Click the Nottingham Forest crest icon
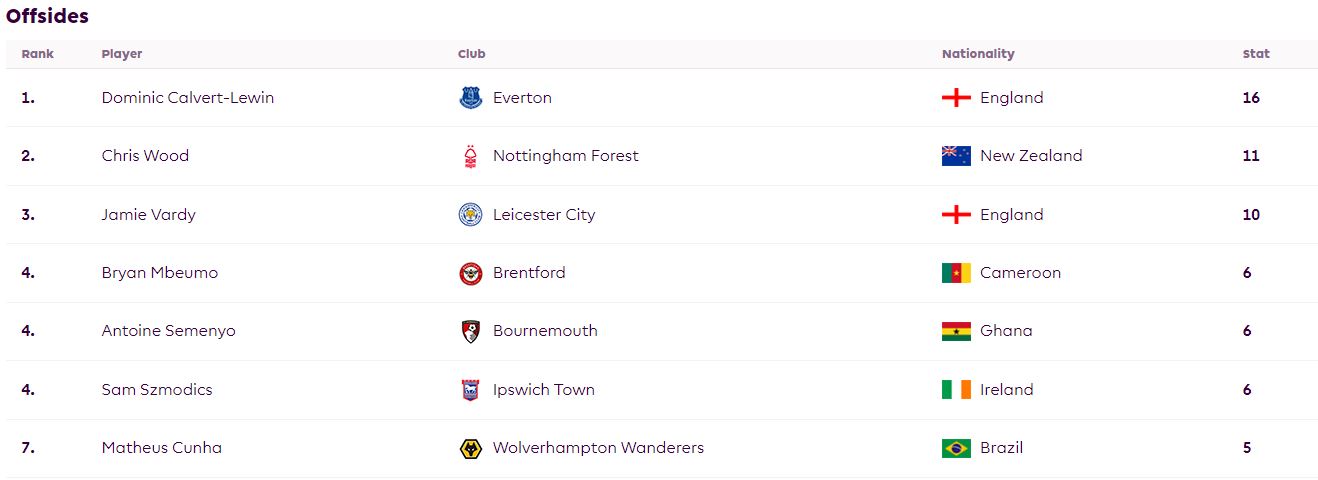Image resolution: width=1318 pixels, height=480 pixels. pyautogui.click(x=470, y=156)
